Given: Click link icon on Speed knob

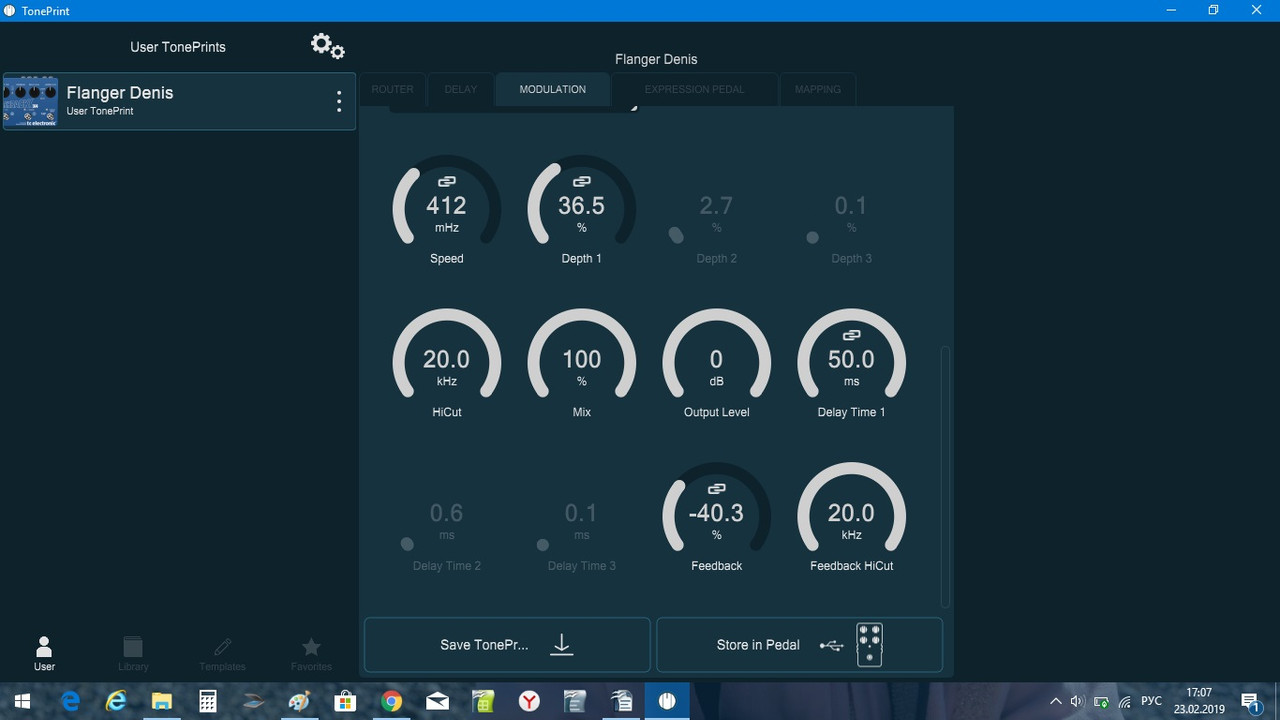Looking at the screenshot, I should point(446,182).
